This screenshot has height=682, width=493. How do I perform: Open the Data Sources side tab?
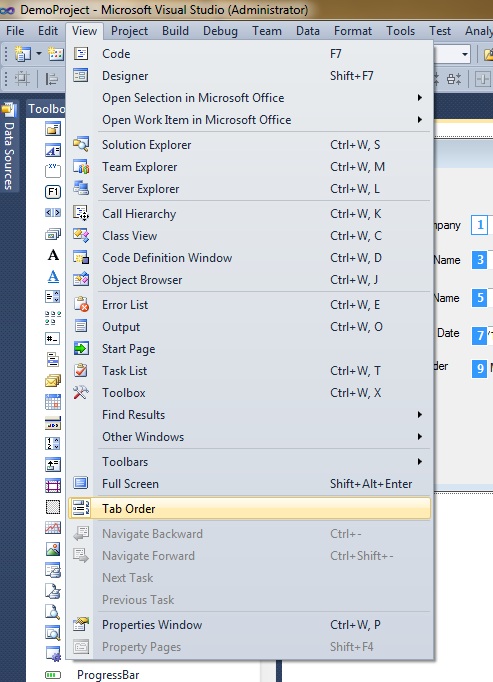9,147
